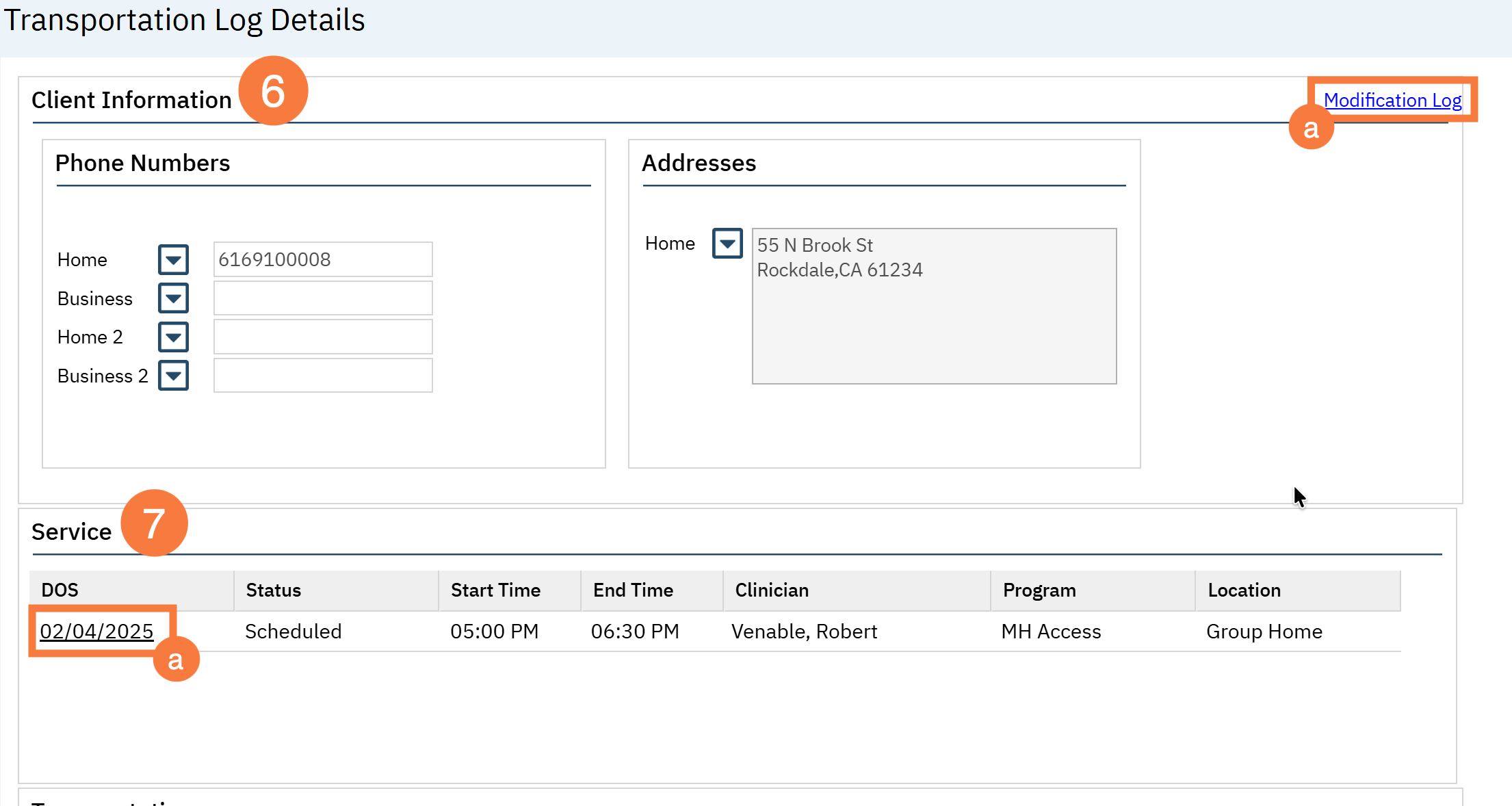Image resolution: width=1512 pixels, height=806 pixels.
Task: Open the Home address type dropdown
Action: pyautogui.click(x=727, y=243)
